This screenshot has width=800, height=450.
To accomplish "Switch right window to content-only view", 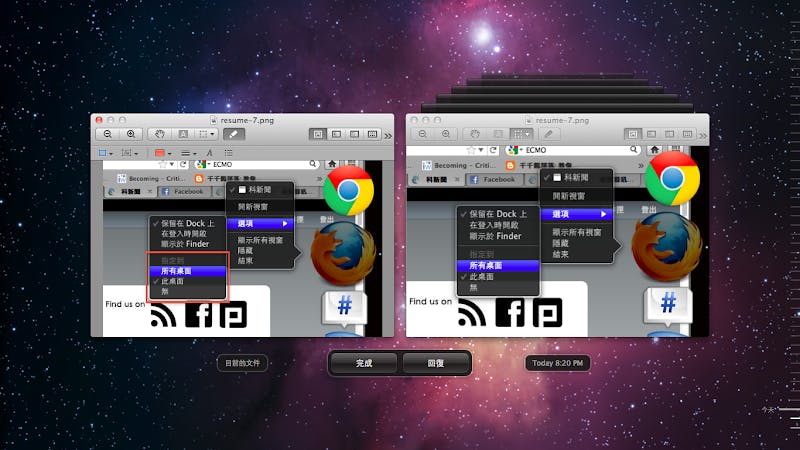I will [633, 134].
